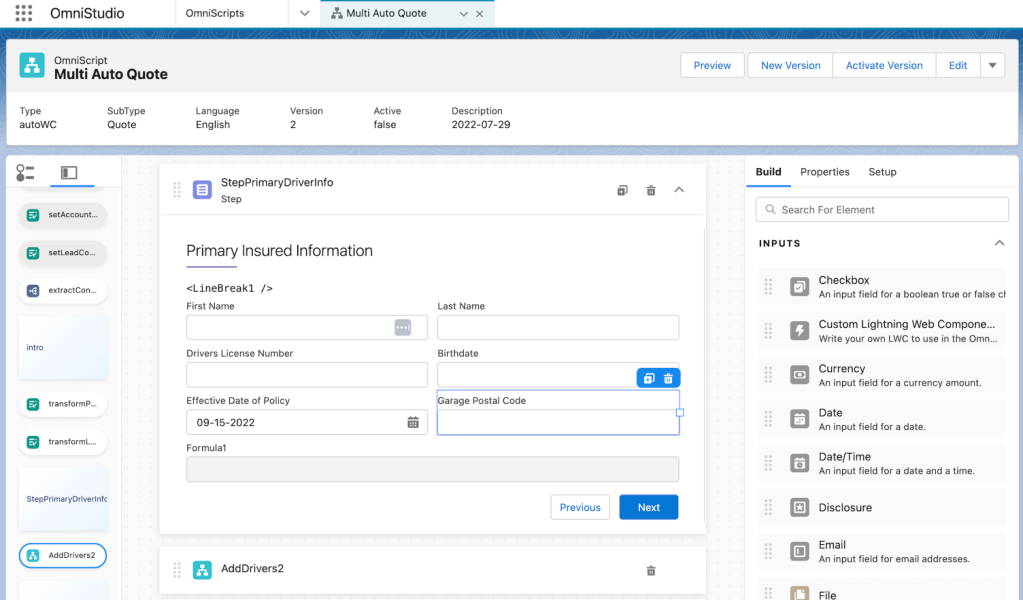Delete the StepPrimaryDriverInfo step
The image size is (1023, 600).
(650, 190)
